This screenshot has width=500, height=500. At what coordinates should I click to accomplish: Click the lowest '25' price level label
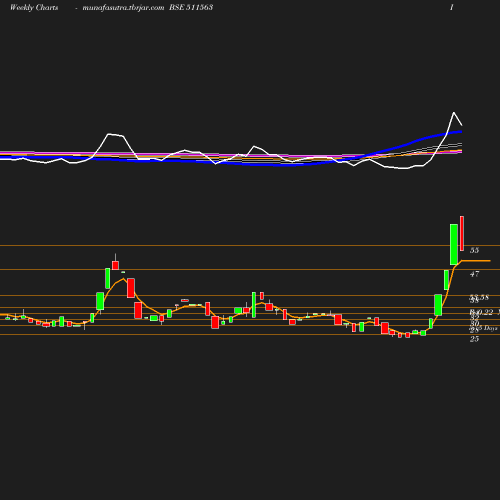click(x=474, y=339)
